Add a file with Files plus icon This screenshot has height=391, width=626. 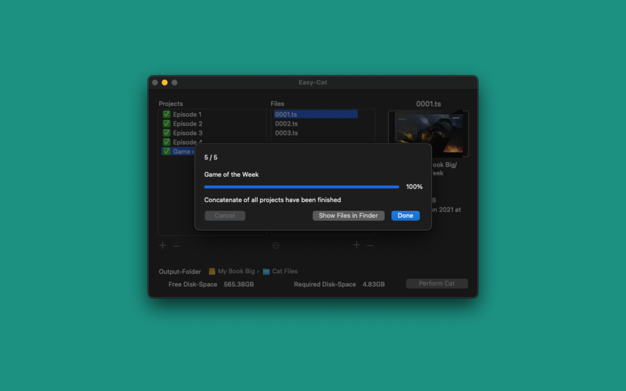[357, 245]
